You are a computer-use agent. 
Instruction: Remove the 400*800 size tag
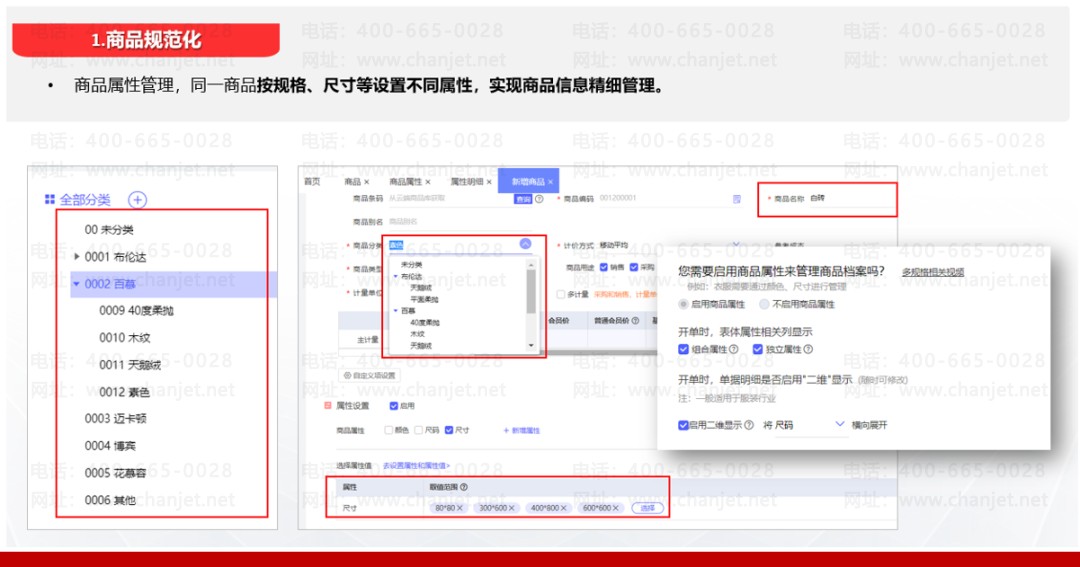(x=563, y=508)
